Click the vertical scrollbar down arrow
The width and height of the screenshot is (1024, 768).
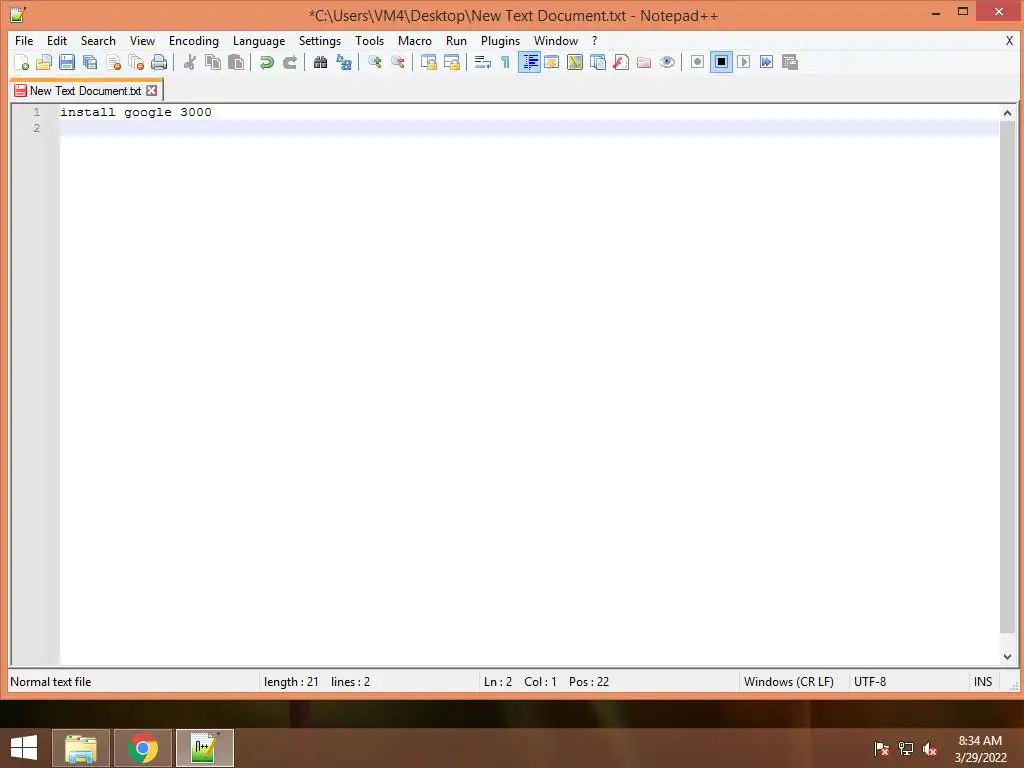click(x=1007, y=657)
